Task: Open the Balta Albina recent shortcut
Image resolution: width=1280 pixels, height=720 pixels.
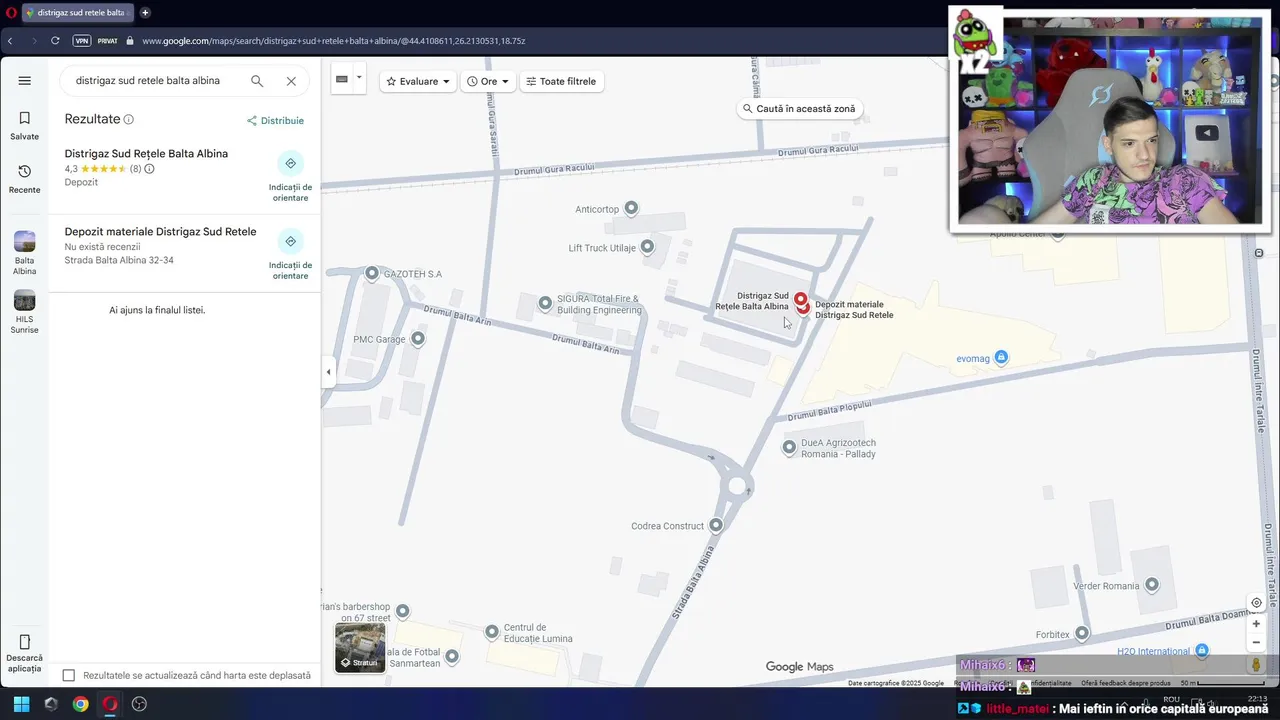Action: pyautogui.click(x=24, y=253)
